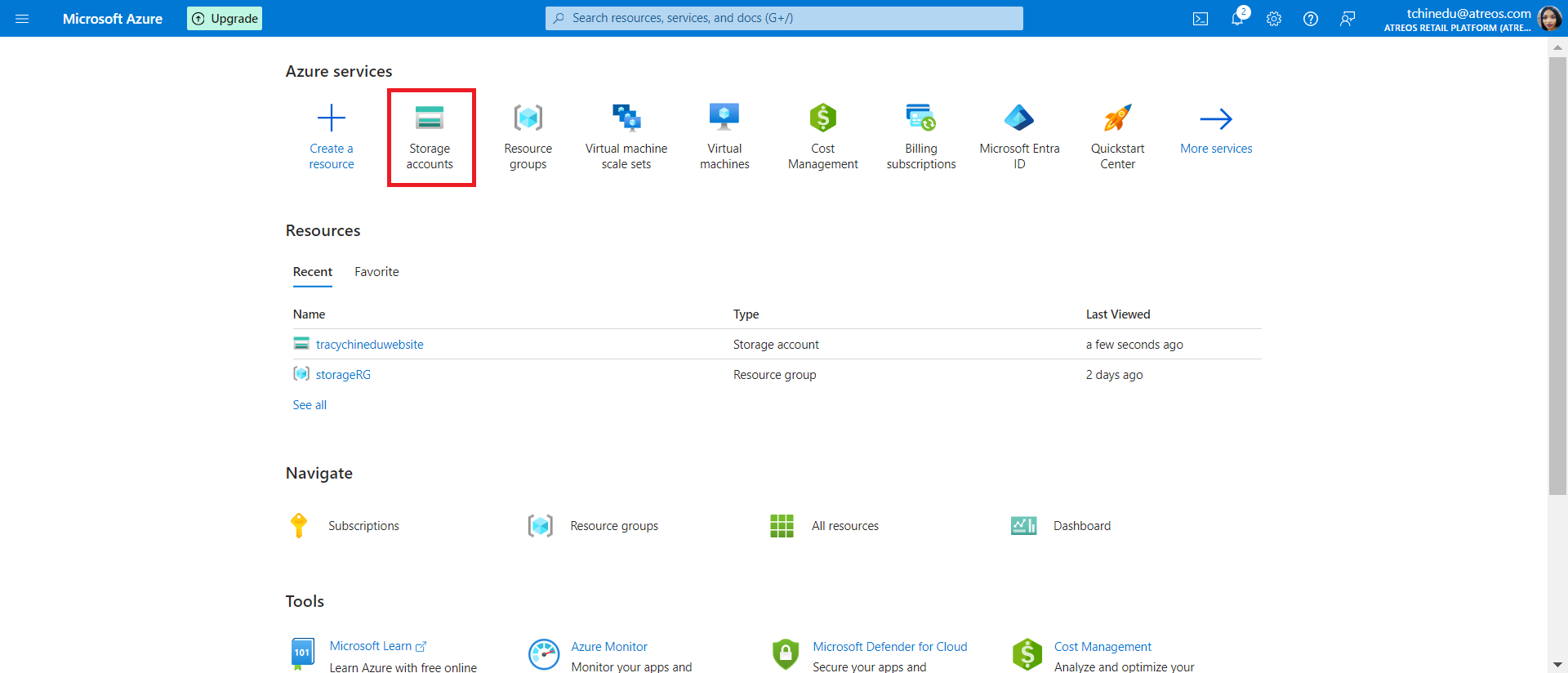The height and width of the screenshot is (673, 1568).
Task: Open the Dashboard navigate link
Action: point(1082,526)
